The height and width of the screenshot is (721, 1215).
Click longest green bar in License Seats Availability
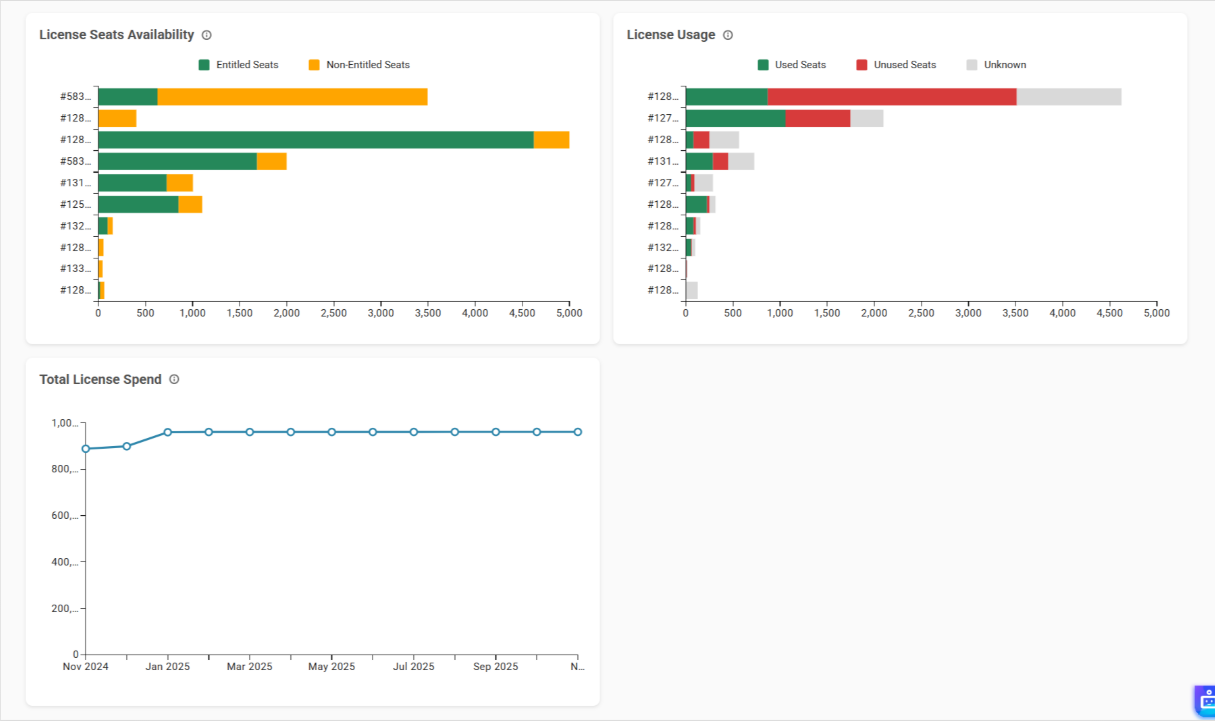[315, 140]
